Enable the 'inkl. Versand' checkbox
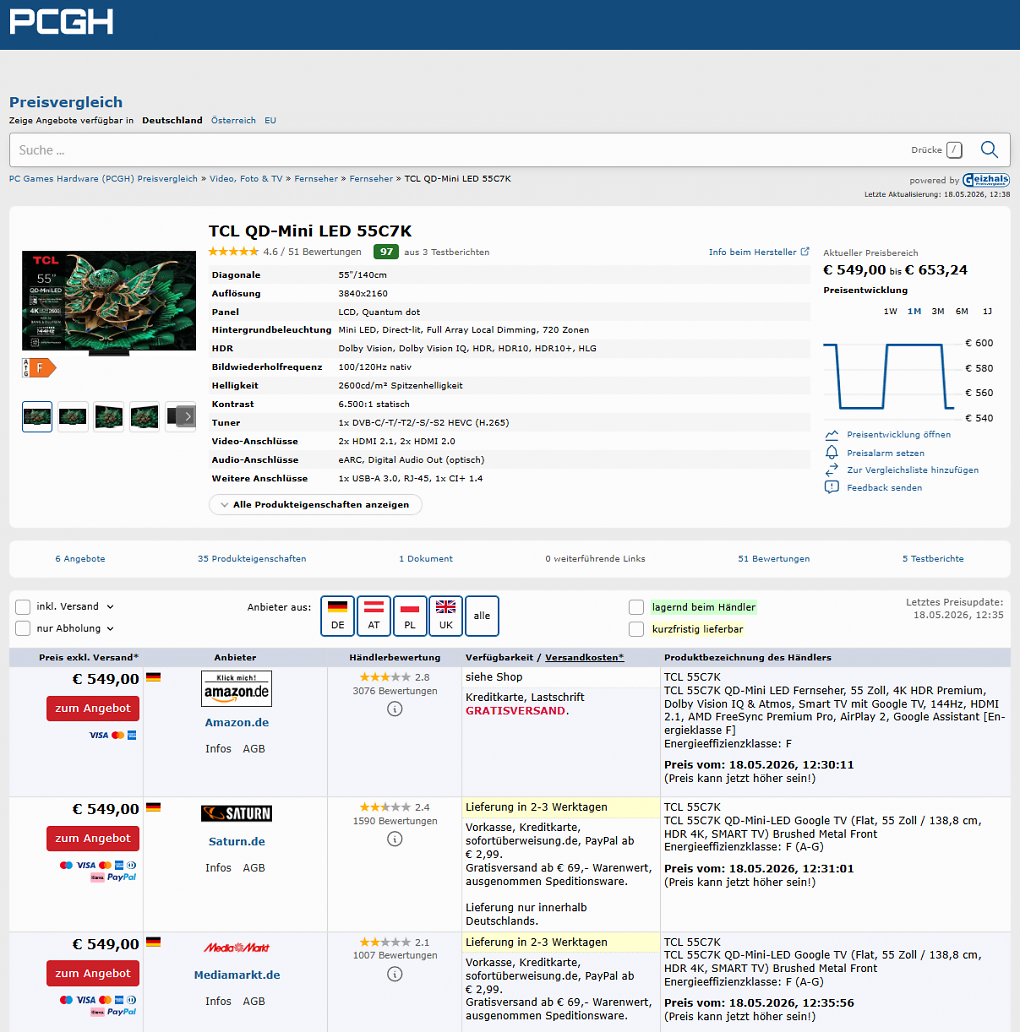1020x1032 pixels. (x=23, y=607)
